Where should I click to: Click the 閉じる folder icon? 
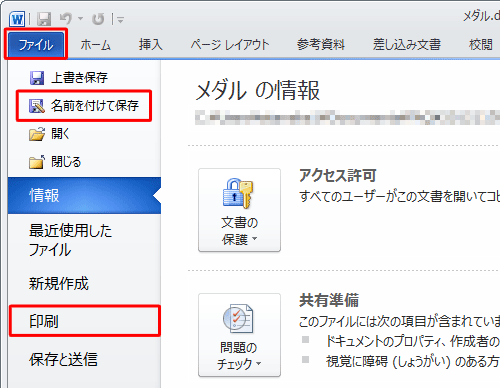(37, 162)
